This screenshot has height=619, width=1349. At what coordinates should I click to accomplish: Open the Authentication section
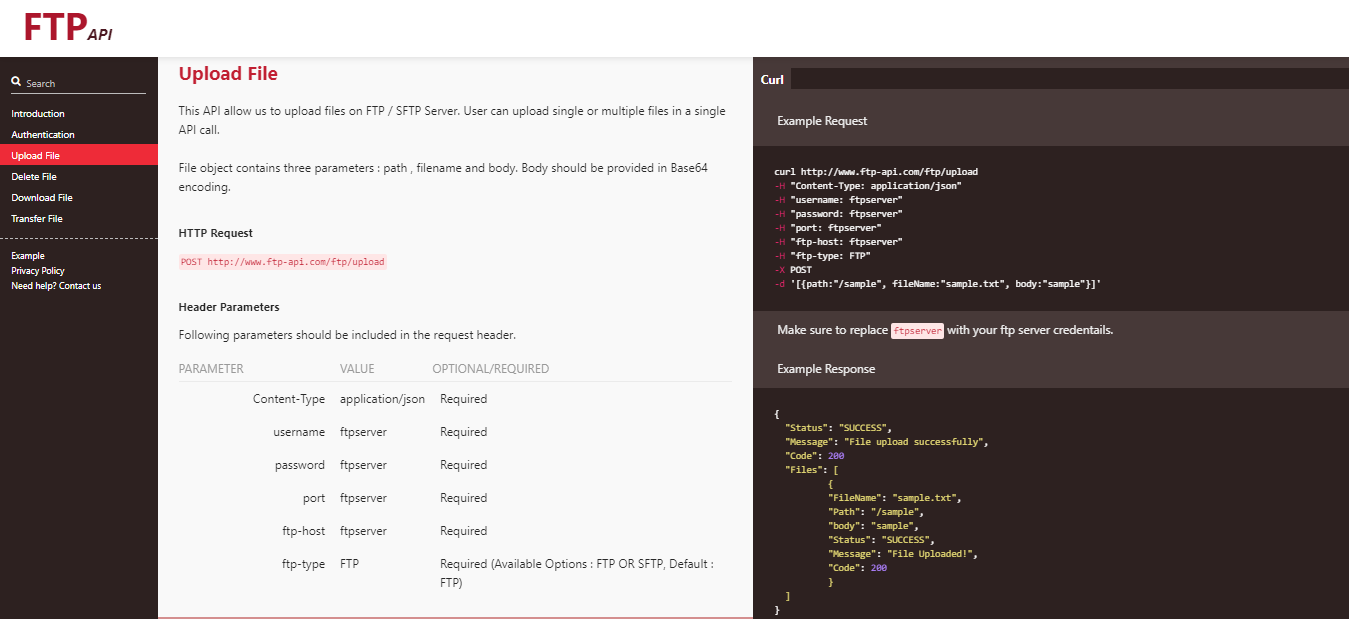point(42,134)
